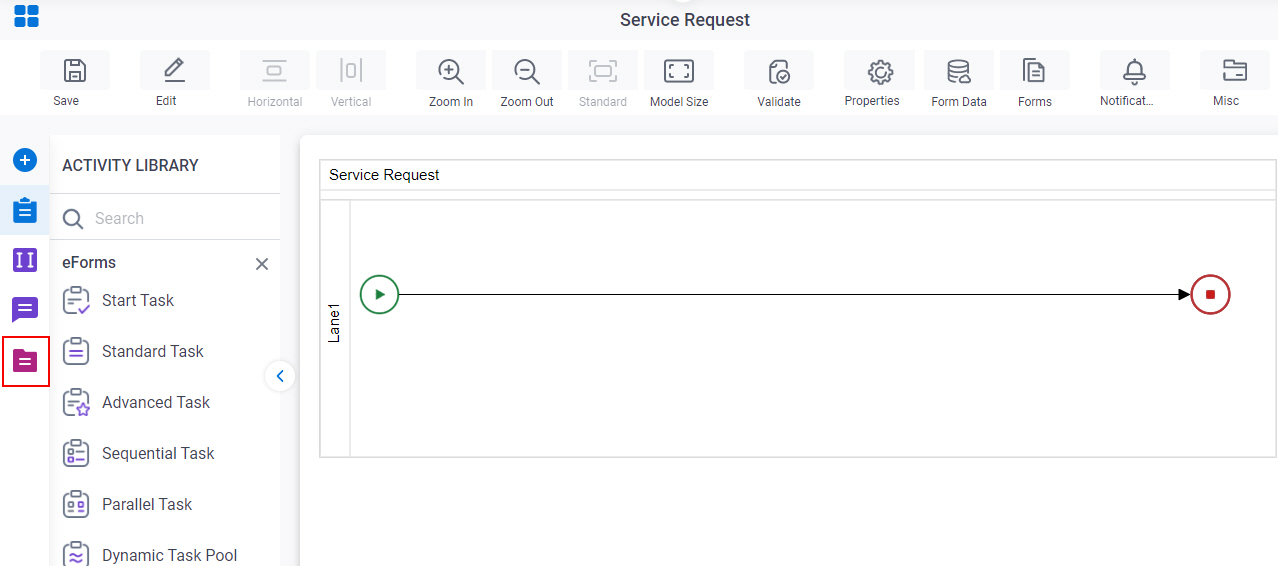Open process Properties gear icon
This screenshot has height=566, width=1278.
tap(879, 70)
